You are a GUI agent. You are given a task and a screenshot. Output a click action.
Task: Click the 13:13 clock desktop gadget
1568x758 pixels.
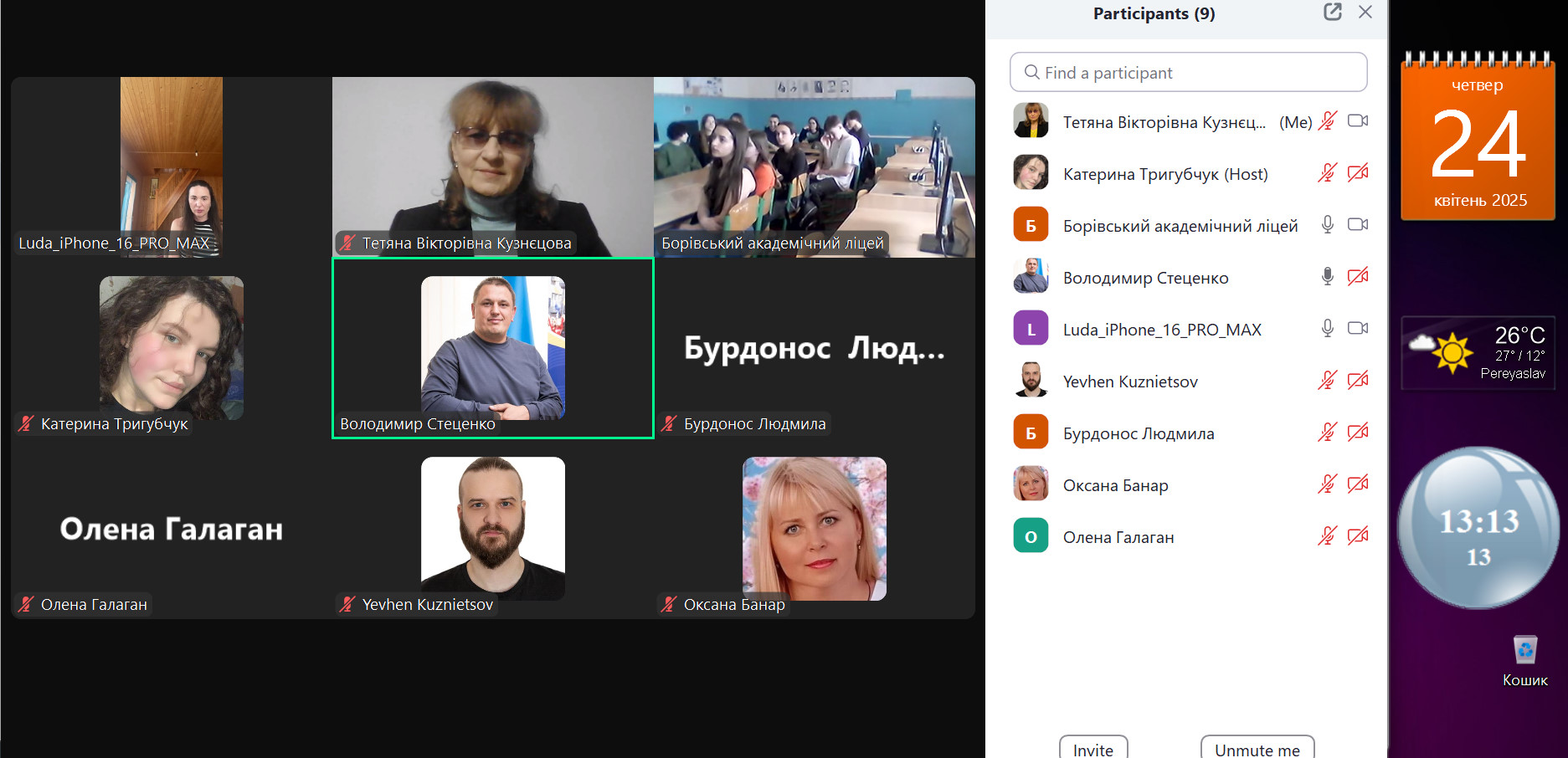coord(1479,528)
